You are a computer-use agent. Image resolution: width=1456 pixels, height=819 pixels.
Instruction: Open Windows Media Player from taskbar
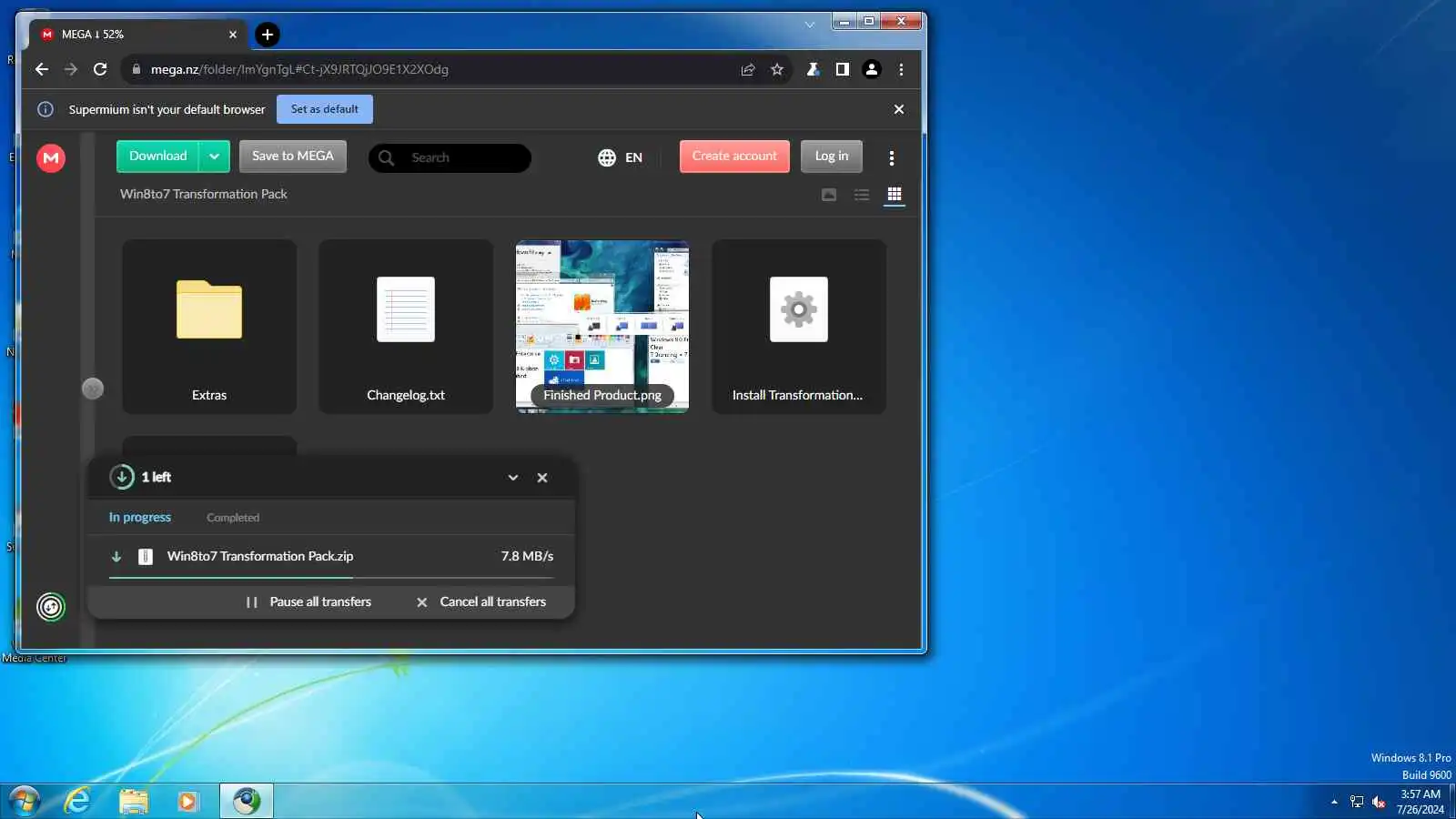point(187,801)
